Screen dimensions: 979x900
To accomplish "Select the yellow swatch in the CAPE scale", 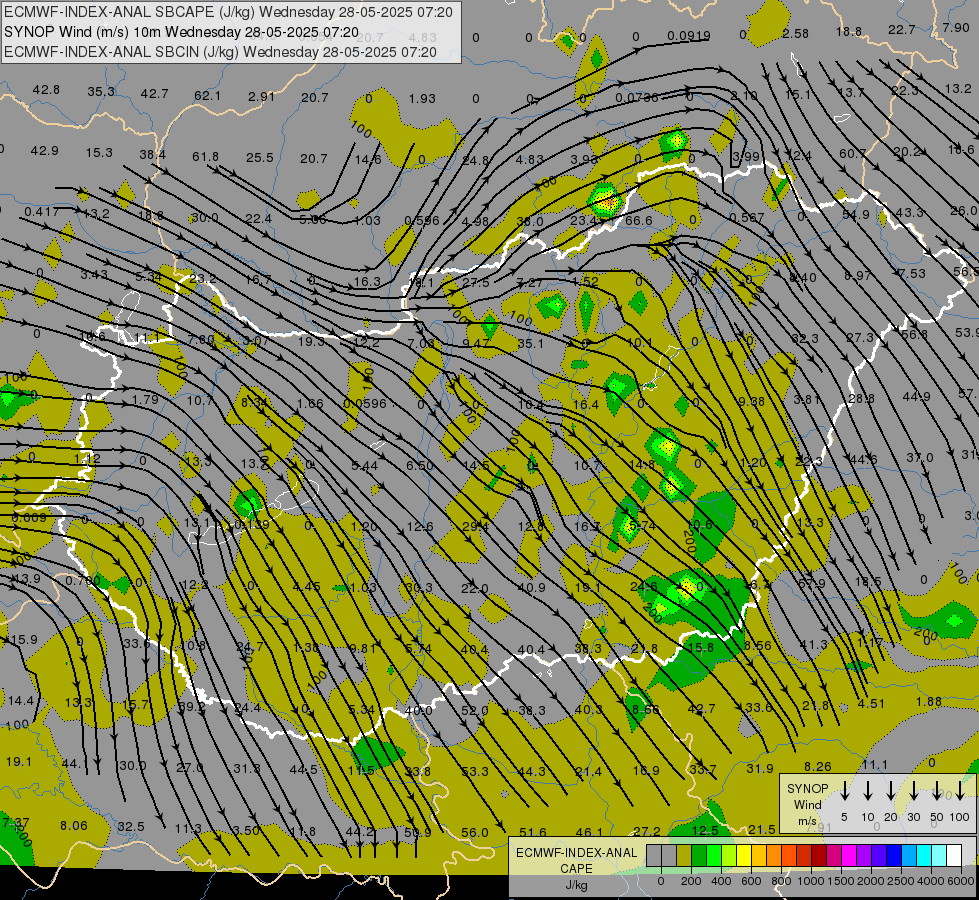I will (x=744, y=855).
